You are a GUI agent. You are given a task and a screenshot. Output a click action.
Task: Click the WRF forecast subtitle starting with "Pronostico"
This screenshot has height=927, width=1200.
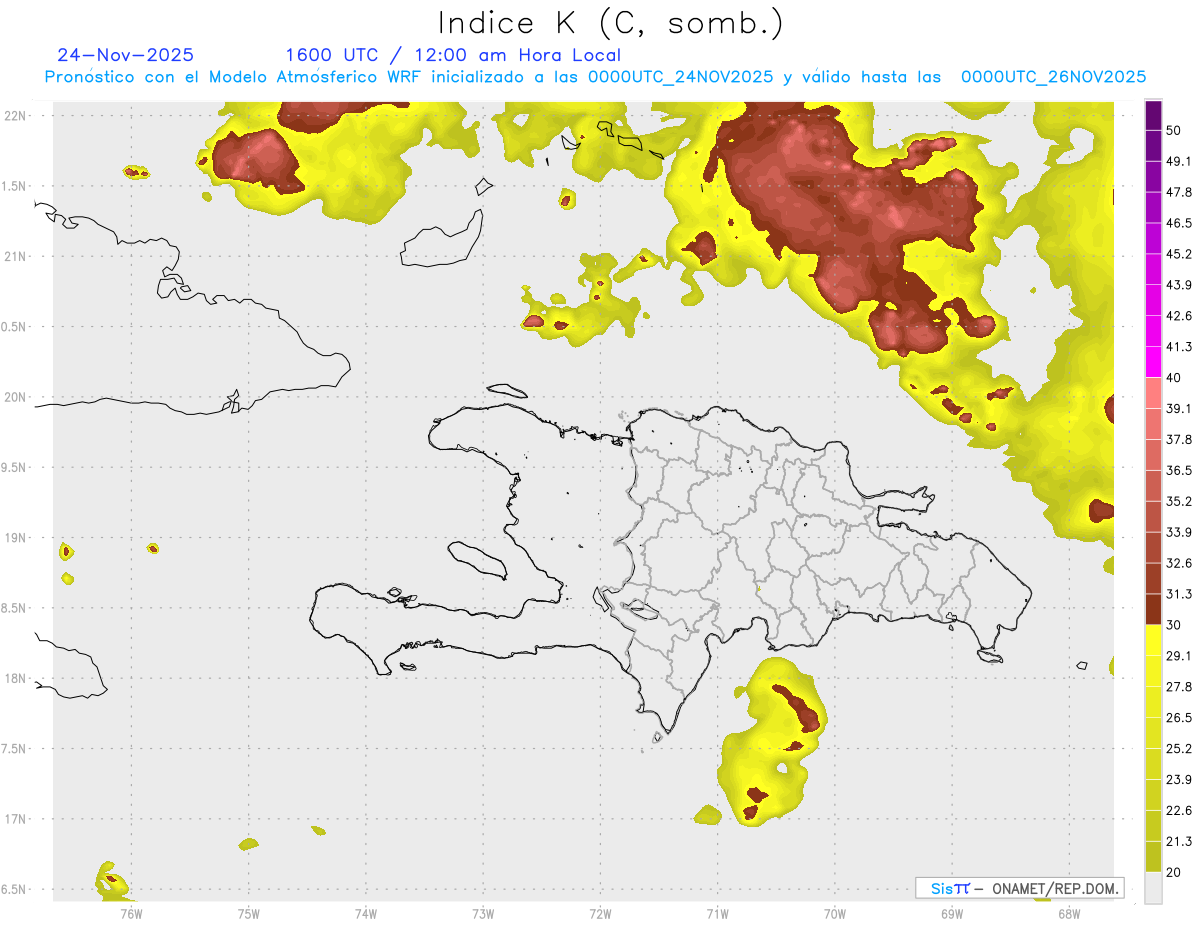(x=595, y=77)
